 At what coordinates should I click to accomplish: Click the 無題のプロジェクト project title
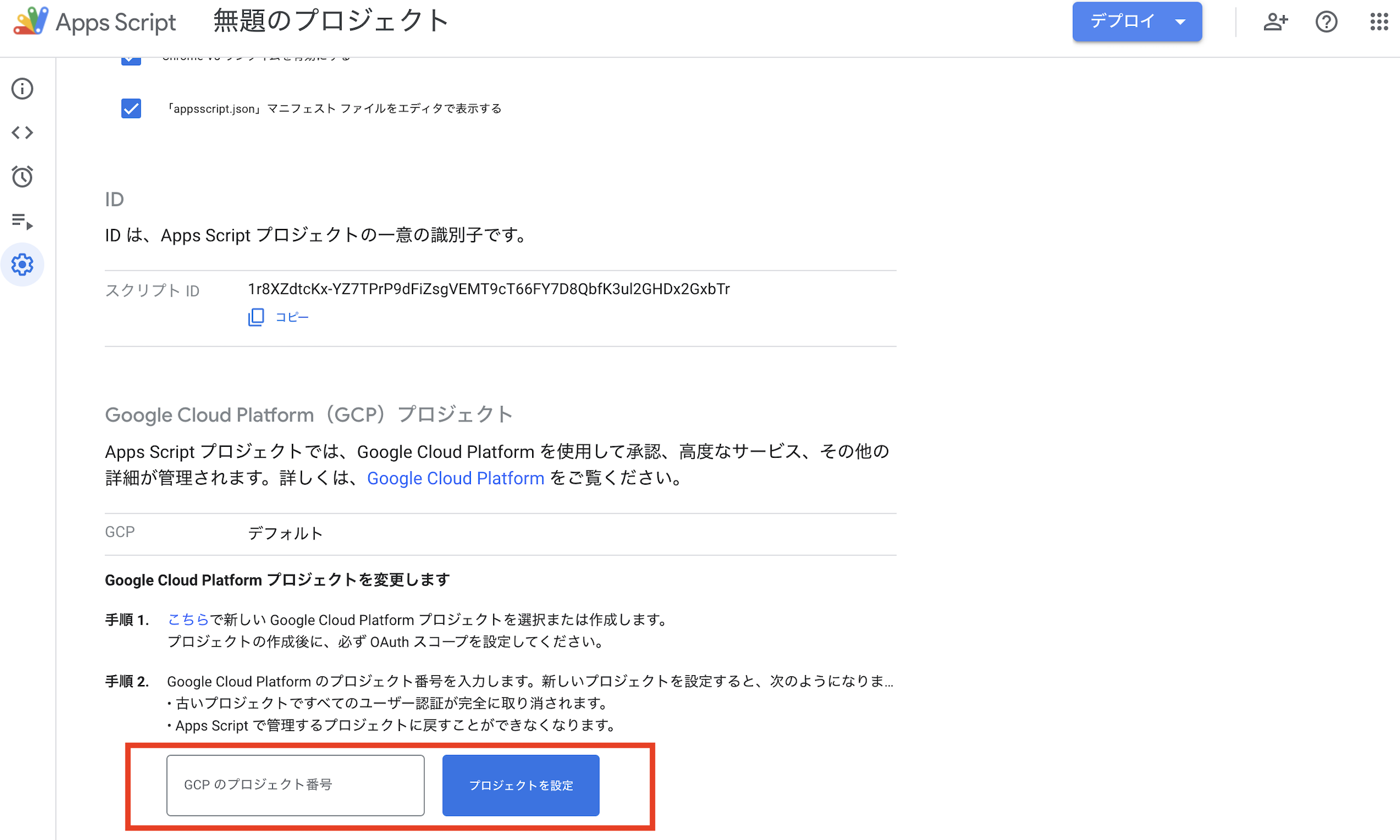pyautogui.click(x=330, y=22)
